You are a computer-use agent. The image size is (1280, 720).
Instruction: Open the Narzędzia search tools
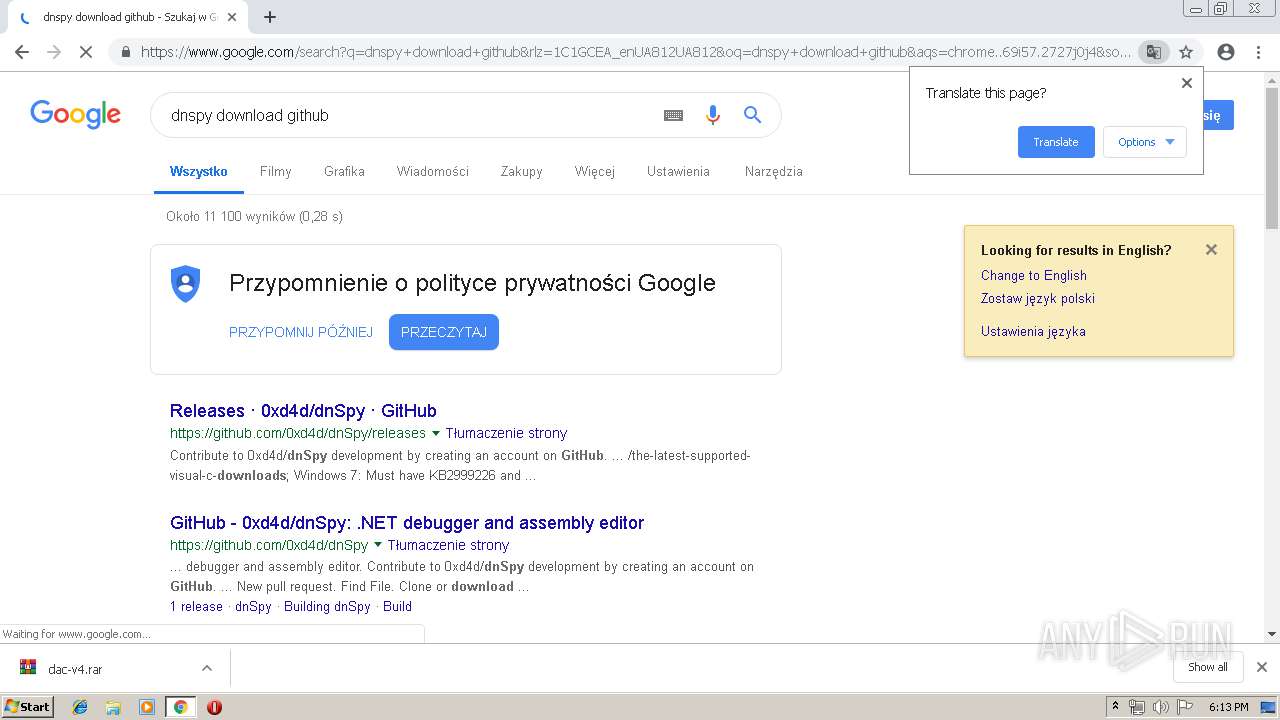(774, 171)
